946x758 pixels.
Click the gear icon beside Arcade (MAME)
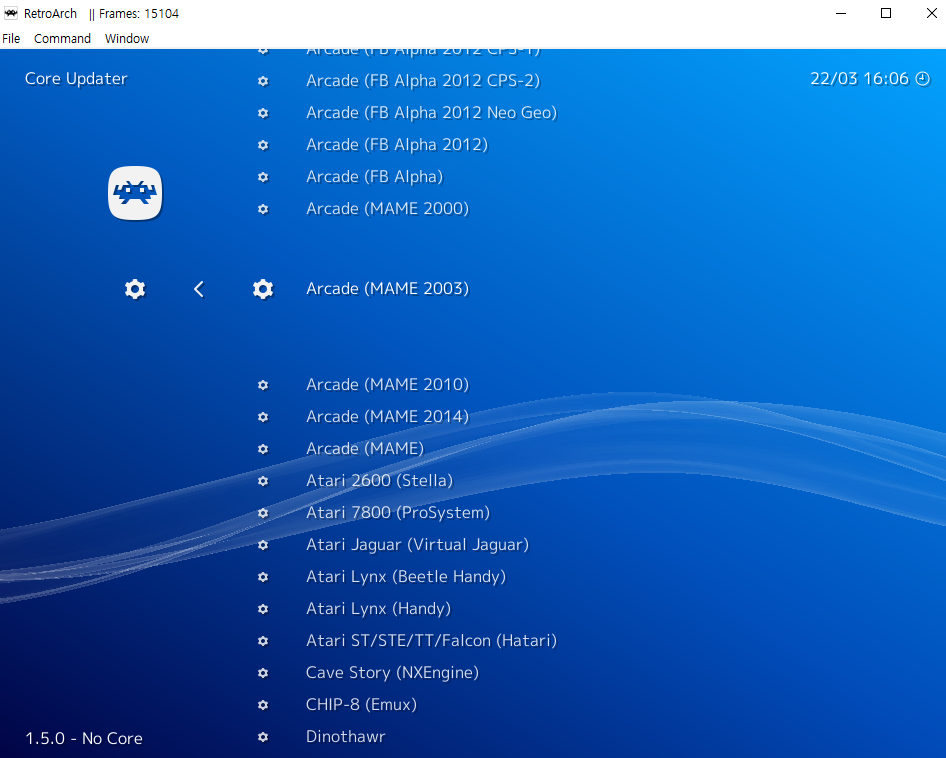pos(263,449)
